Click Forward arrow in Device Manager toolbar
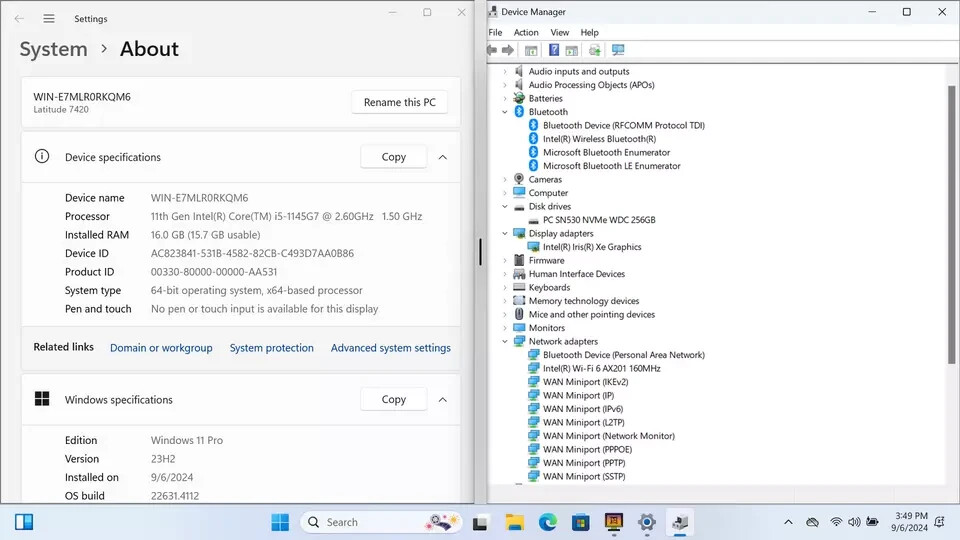The width and height of the screenshot is (960, 540). click(508, 50)
